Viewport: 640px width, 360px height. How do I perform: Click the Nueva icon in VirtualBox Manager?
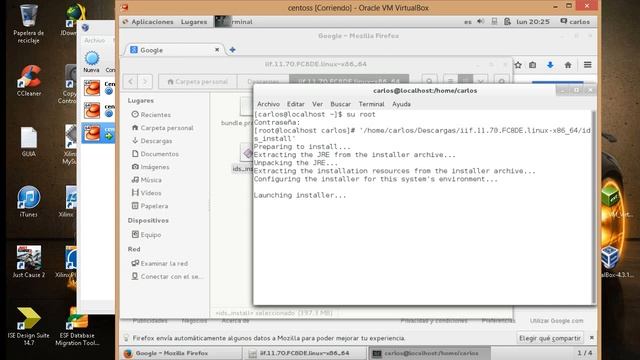point(91,62)
